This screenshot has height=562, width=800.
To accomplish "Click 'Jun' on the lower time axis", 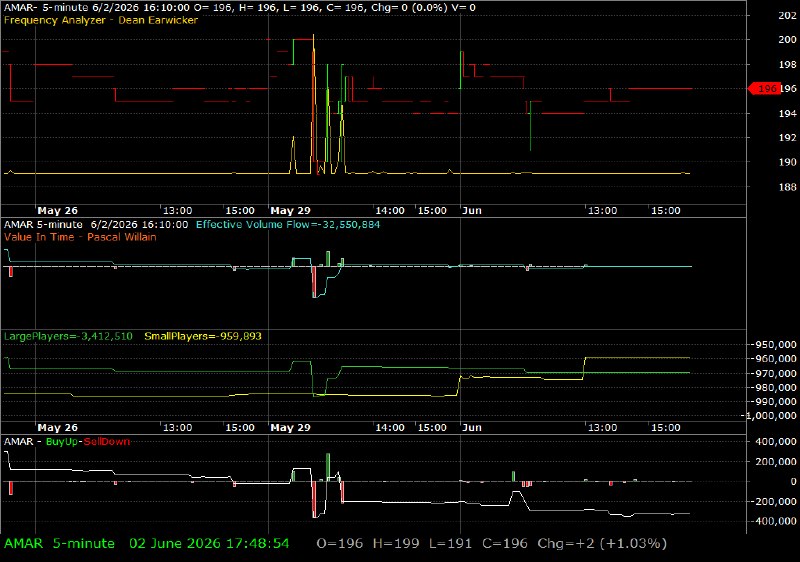I will coord(472,427).
